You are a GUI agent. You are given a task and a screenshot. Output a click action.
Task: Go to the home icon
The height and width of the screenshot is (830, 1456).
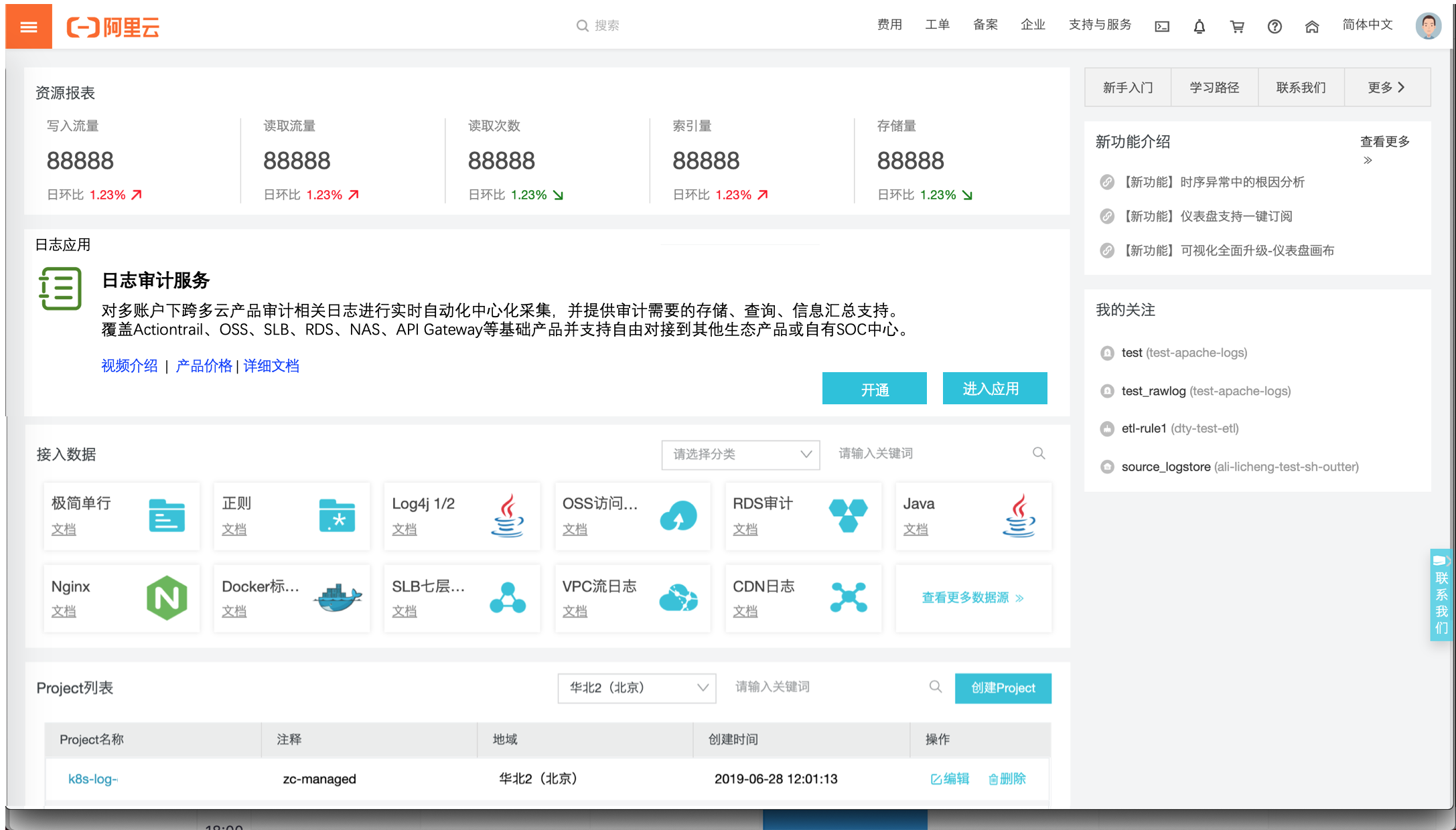point(1312,26)
